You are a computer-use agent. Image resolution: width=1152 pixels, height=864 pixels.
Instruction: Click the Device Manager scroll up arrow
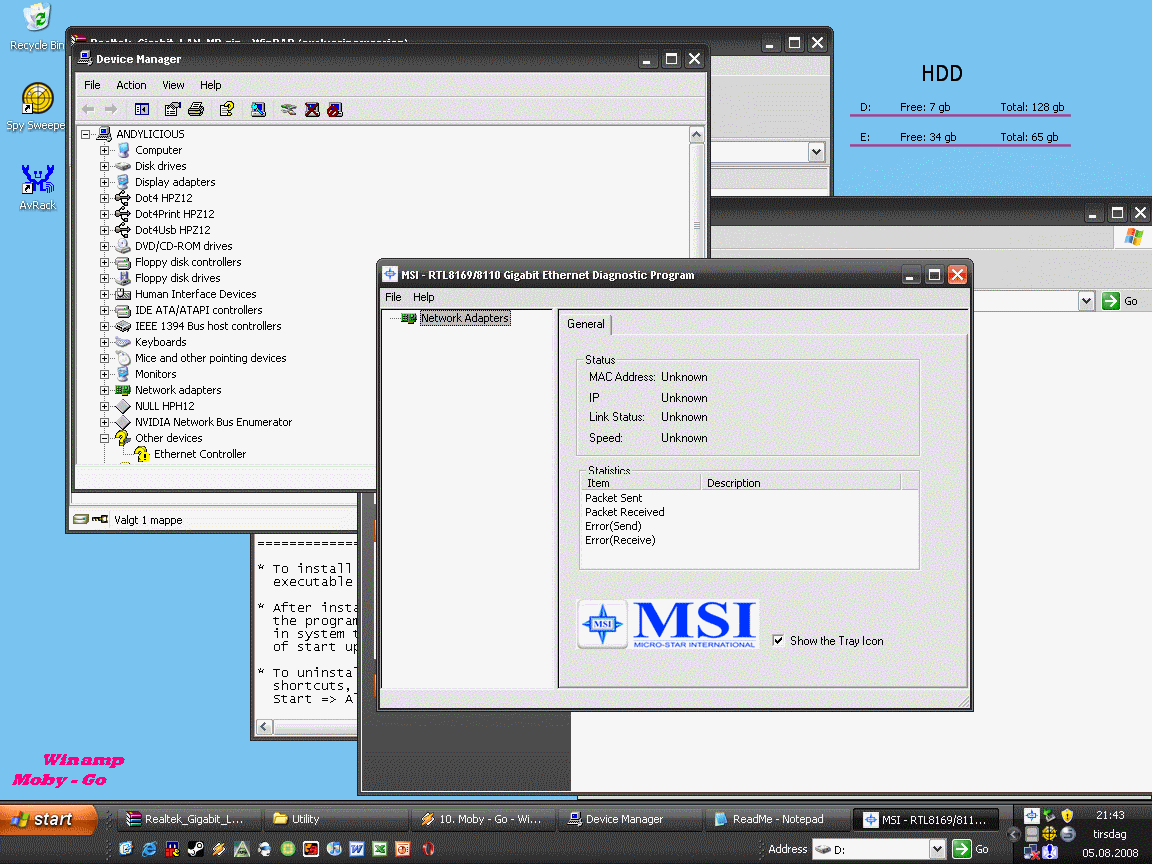(696, 134)
